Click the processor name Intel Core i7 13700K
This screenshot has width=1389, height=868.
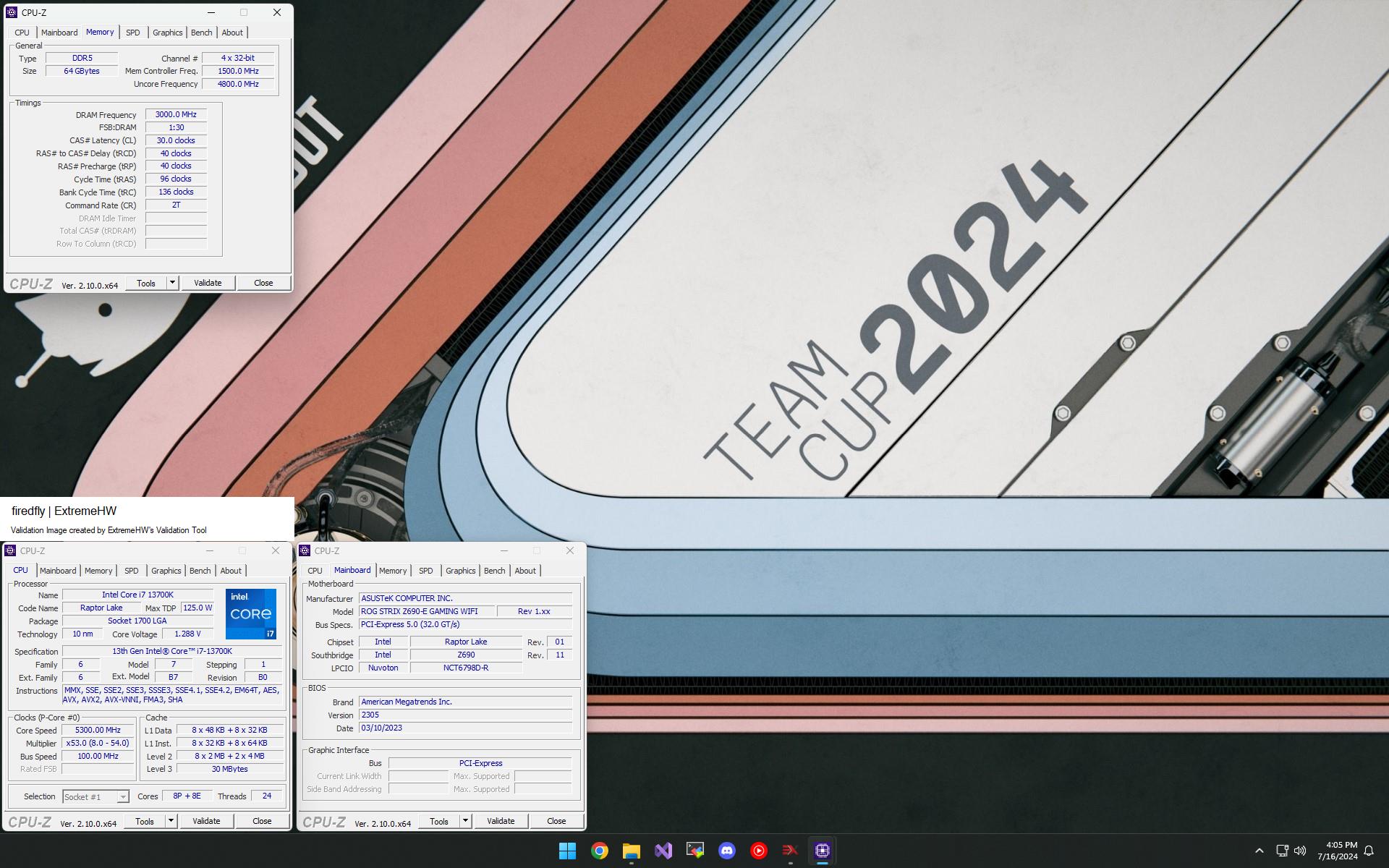[x=137, y=595]
